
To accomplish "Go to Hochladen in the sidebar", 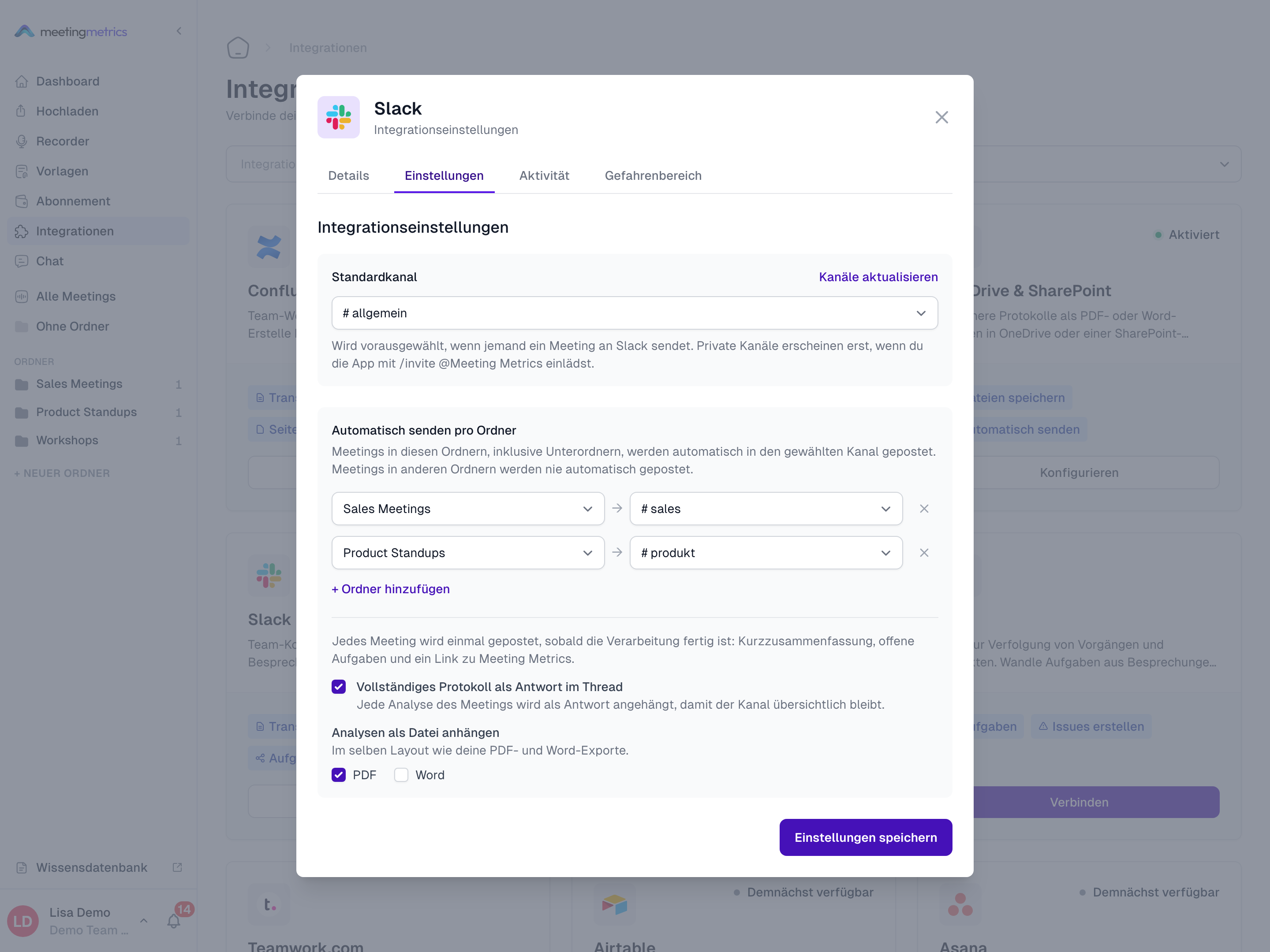I will pyautogui.click(x=98, y=112).
